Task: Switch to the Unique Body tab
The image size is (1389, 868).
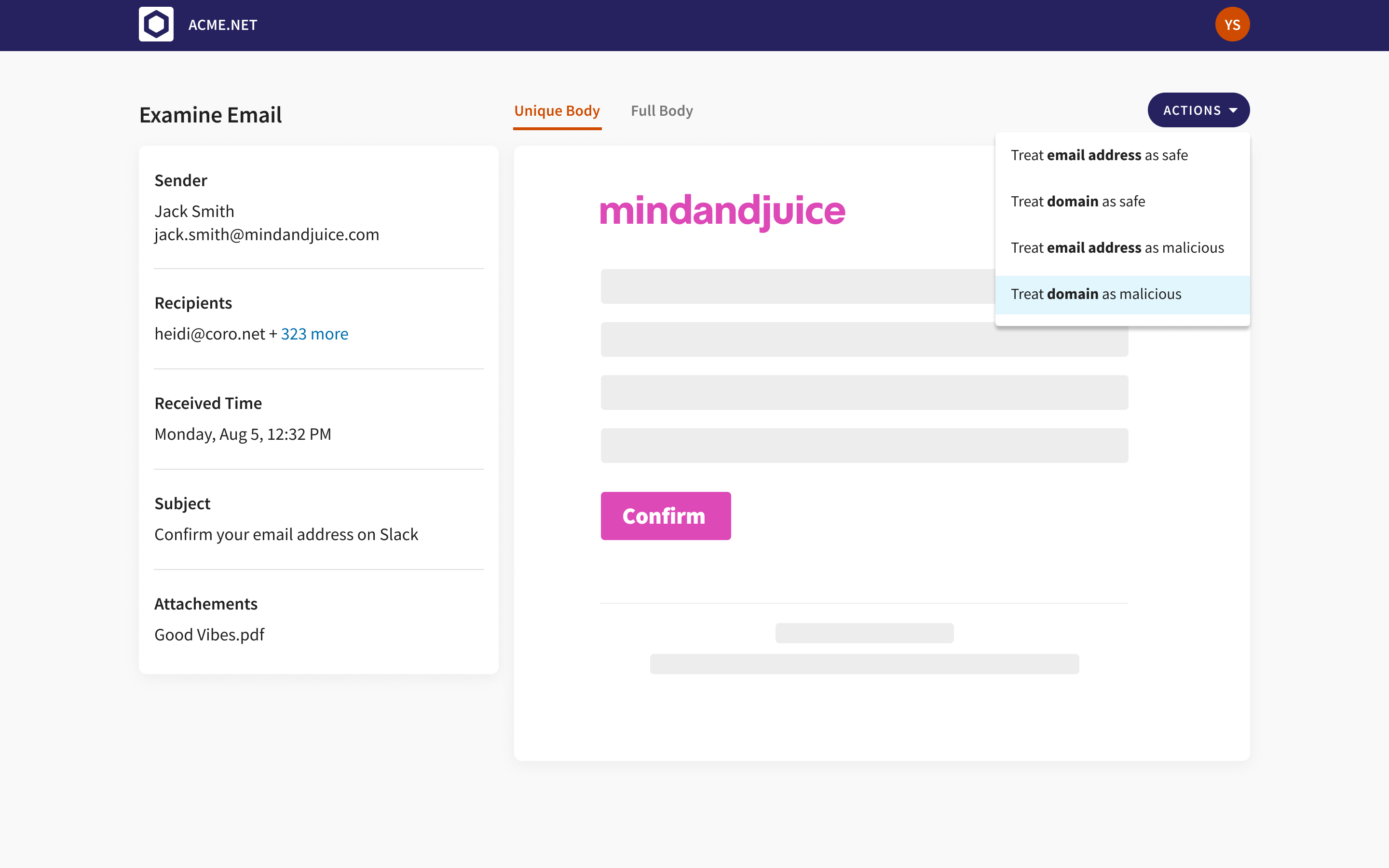Action: click(x=557, y=111)
